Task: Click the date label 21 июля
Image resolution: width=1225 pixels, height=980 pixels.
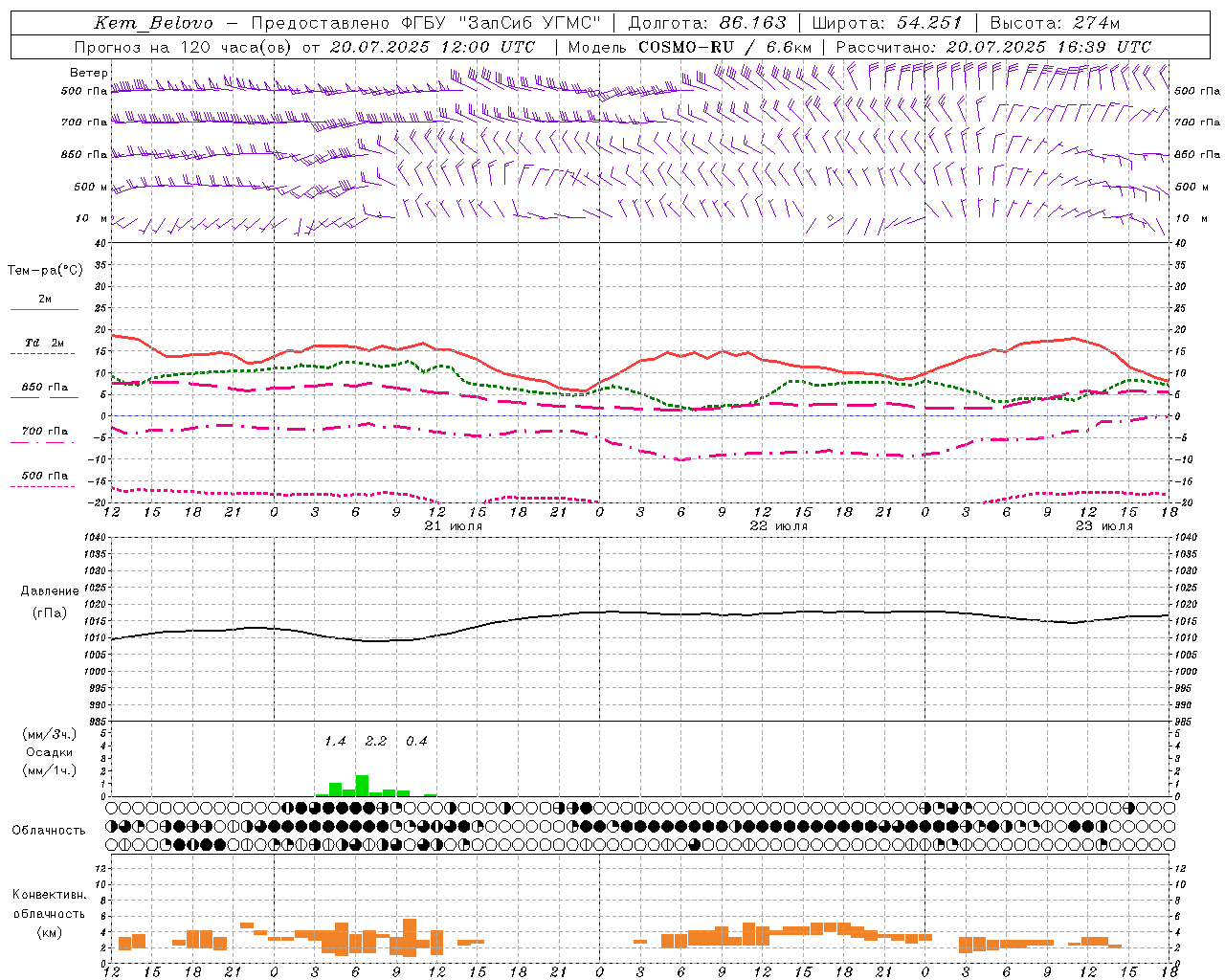Action: pyautogui.click(x=454, y=526)
